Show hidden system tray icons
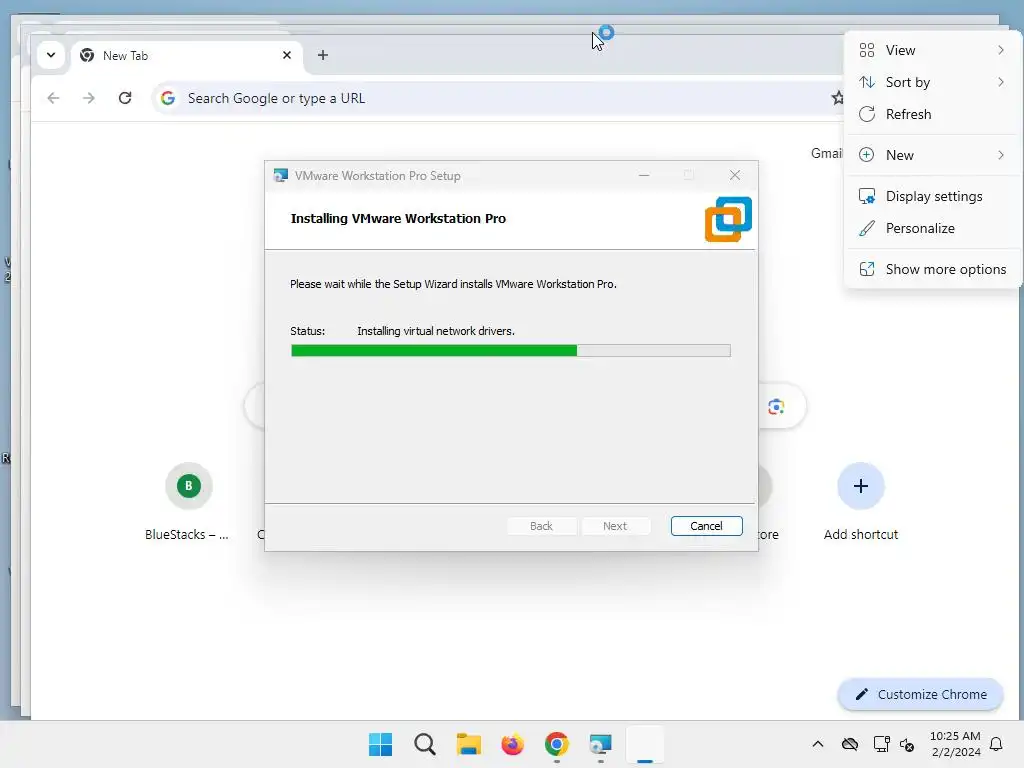The width and height of the screenshot is (1024, 768). click(818, 744)
